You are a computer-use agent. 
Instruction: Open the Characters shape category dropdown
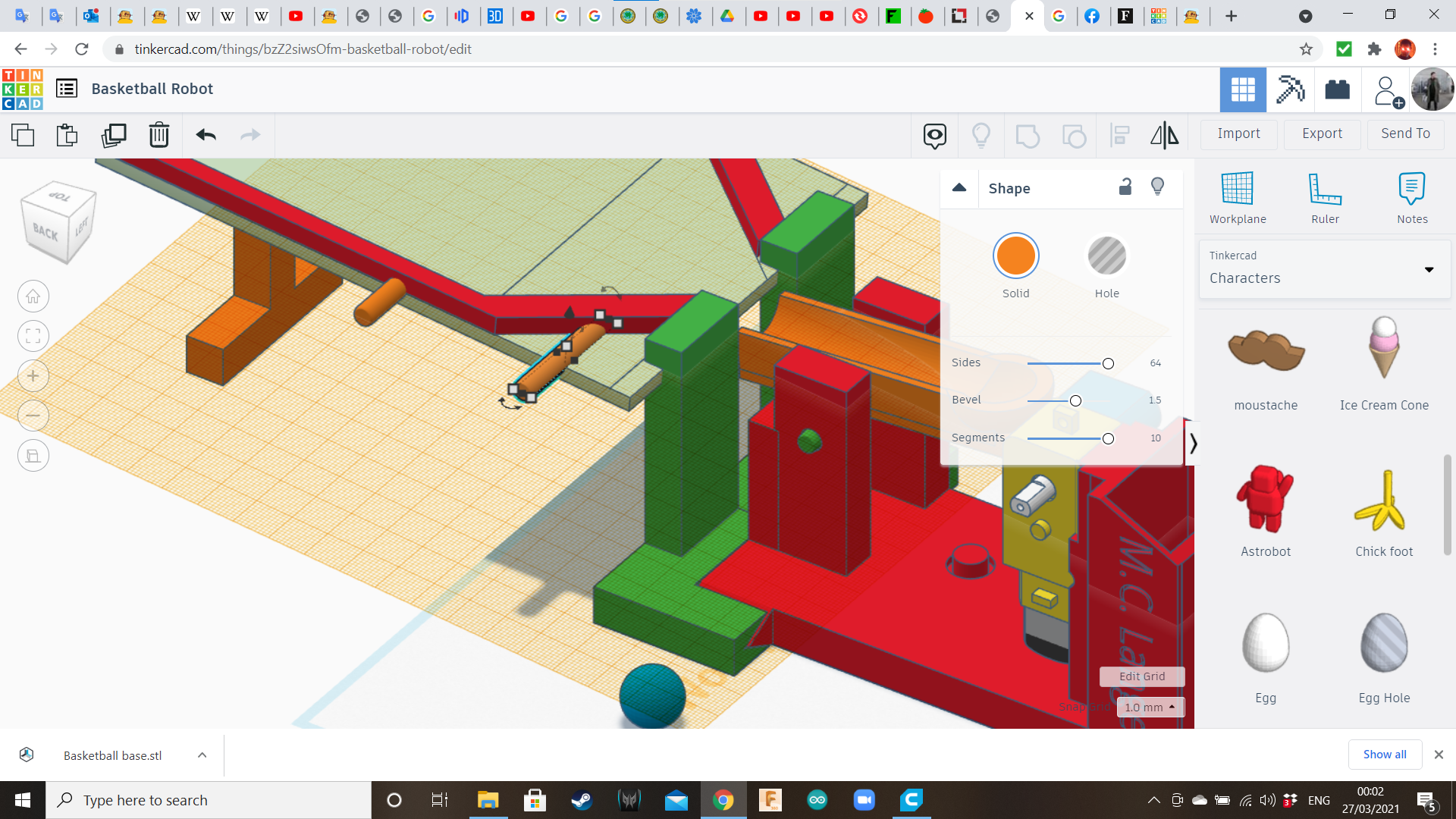(1429, 269)
